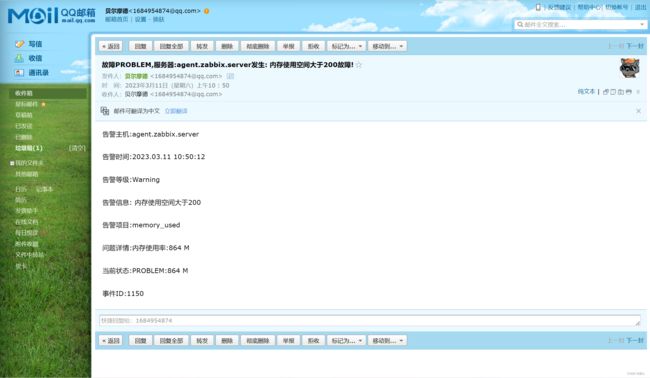650x378 pixels.
Task: Click the top 删除 delete button
Action: pyautogui.click(x=227, y=46)
